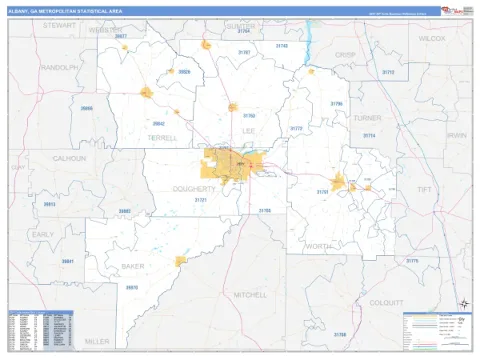The width and height of the screenshot is (480, 360).
Task: Click ZIP code 31743 label
Action: [x=282, y=46]
